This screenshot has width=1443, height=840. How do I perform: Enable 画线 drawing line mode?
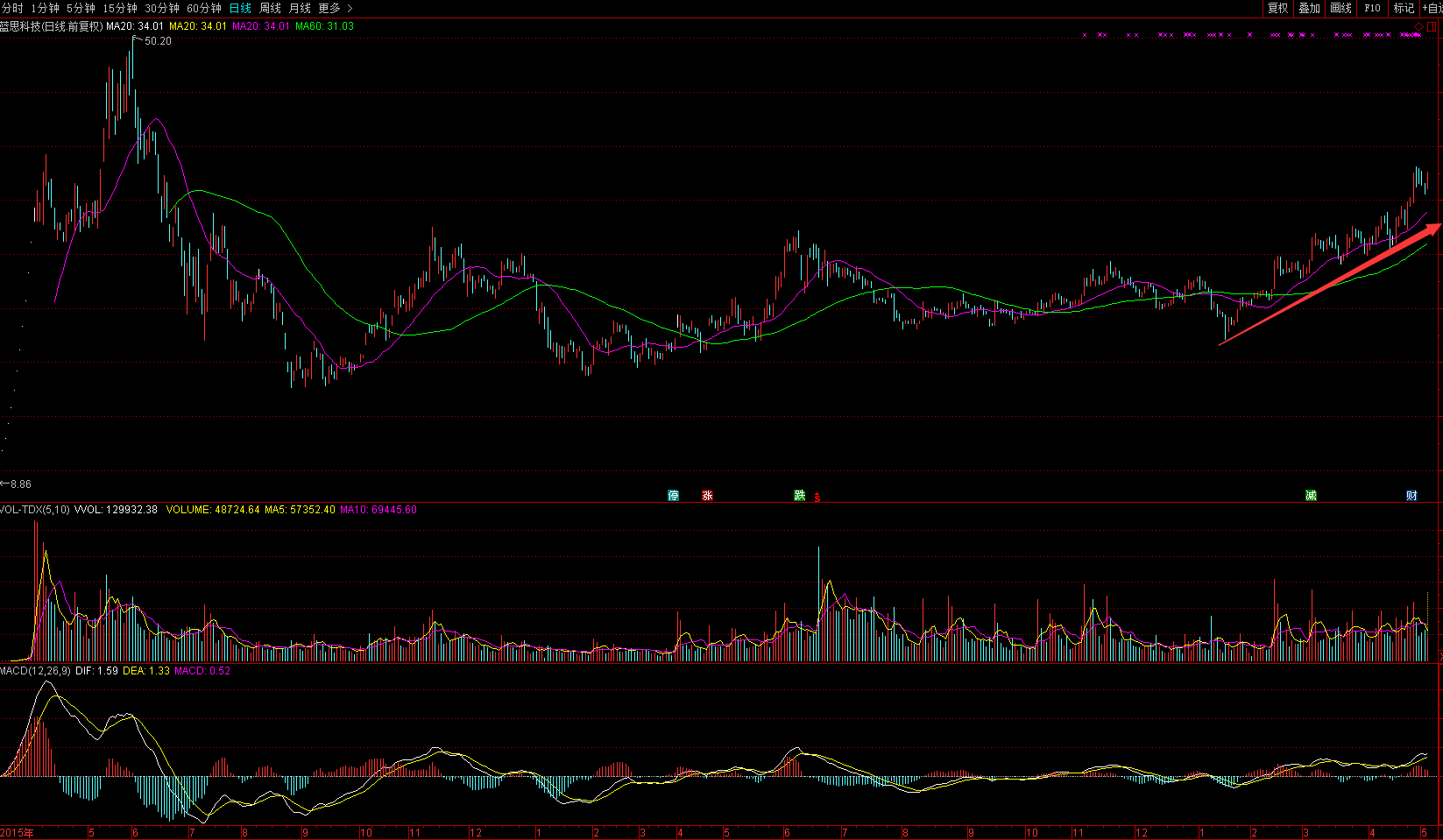coord(1340,8)
